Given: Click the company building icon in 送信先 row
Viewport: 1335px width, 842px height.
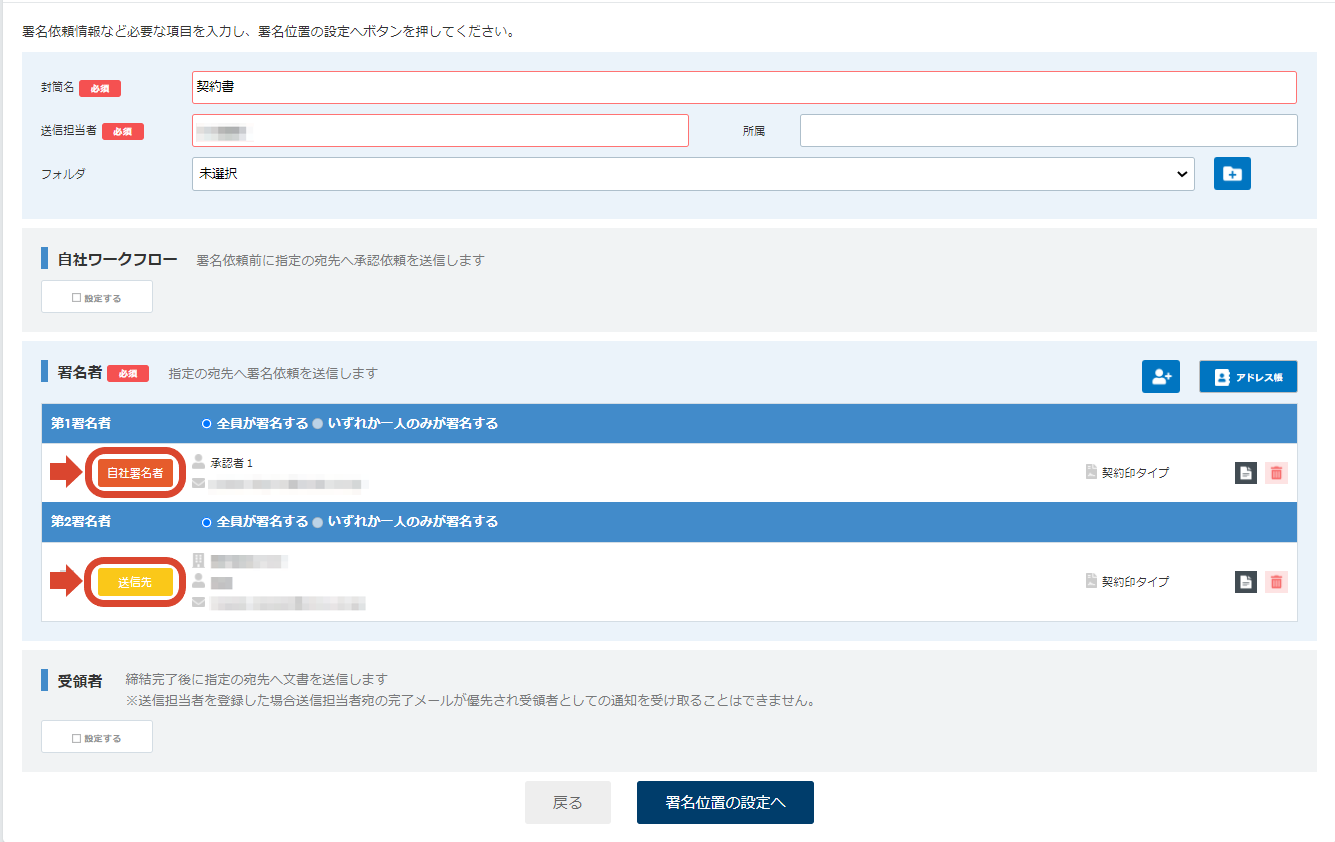Looking at the screenshot, I should (198, 560).
